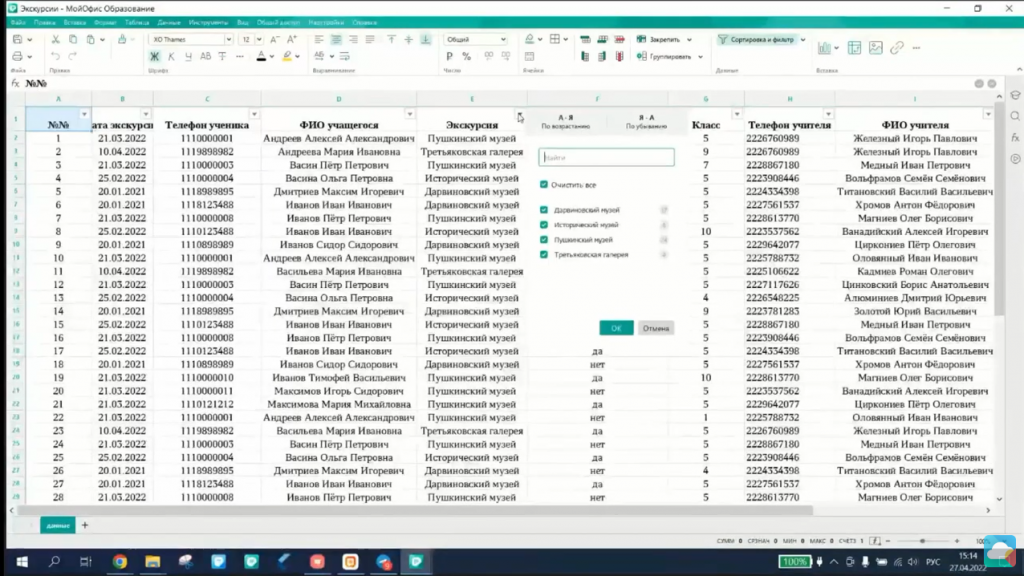
Task: Sort descending with Я-А button
Action: [647, 121]
